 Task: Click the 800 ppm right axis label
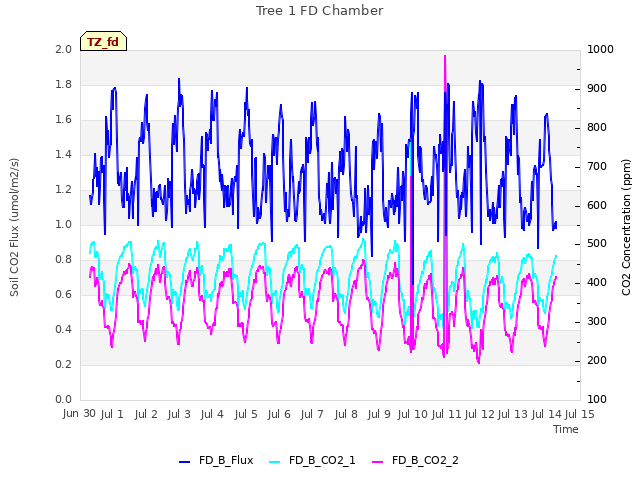[x=597, y=127]
